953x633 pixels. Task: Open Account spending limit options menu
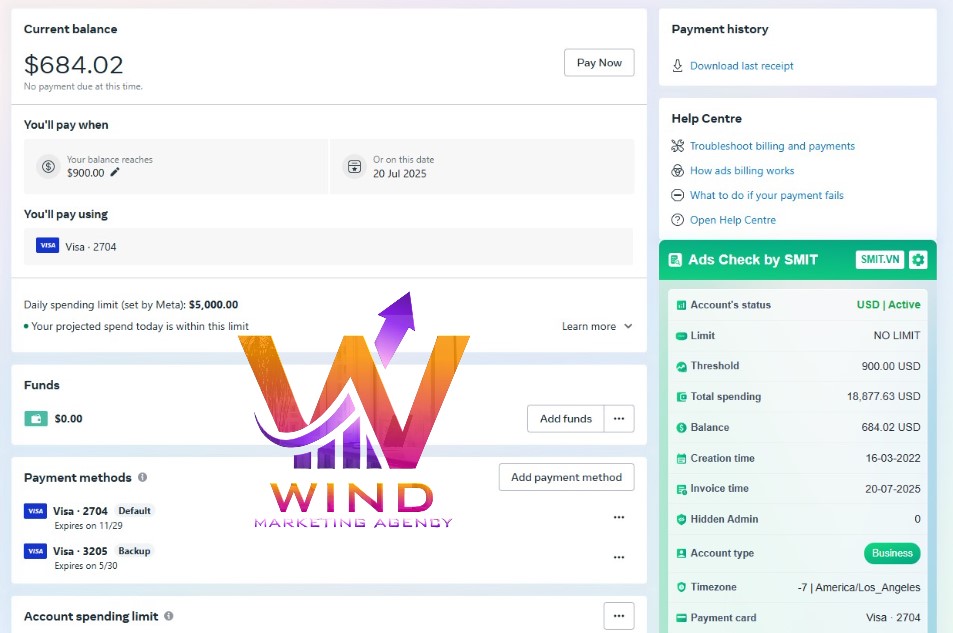tap(619, 616)
